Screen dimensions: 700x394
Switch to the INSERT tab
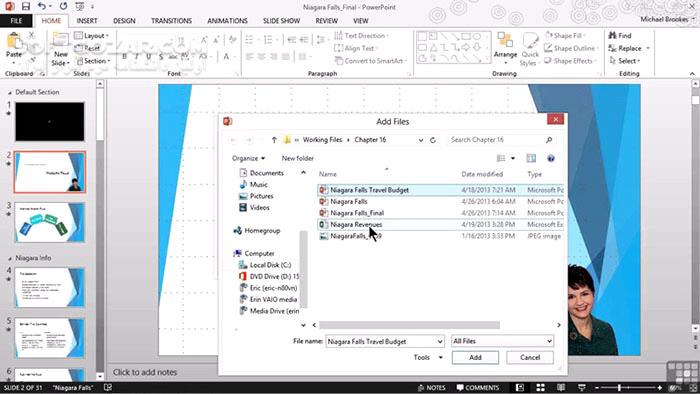point(87,21)
